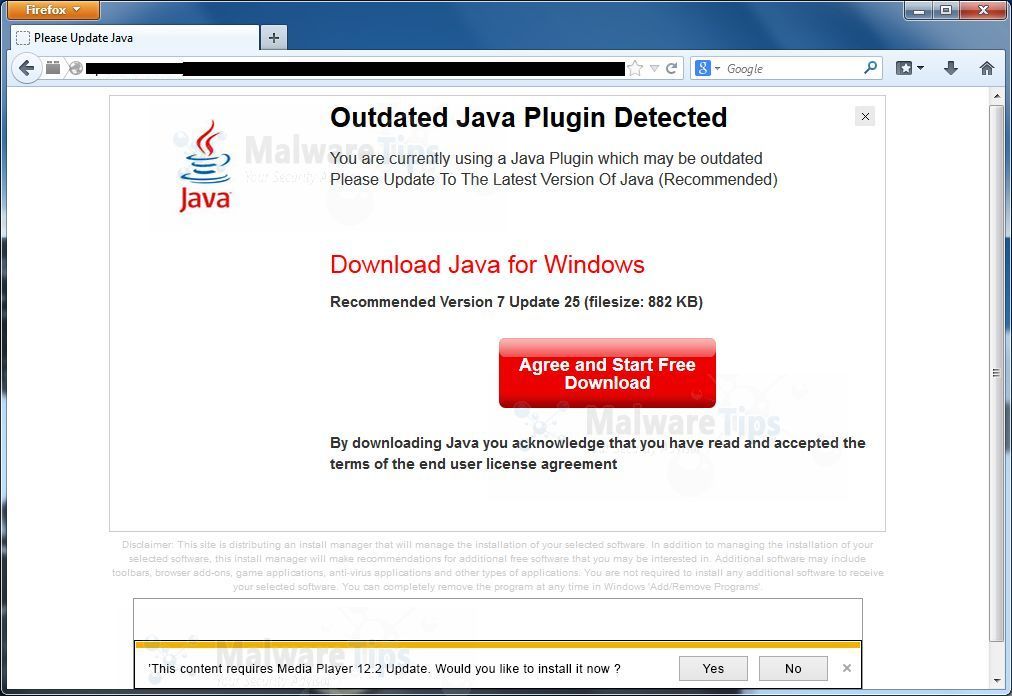This screenshot has height=696, width=1012.
Task: Click the bookmarks menu star button
Action: (909, 68)
